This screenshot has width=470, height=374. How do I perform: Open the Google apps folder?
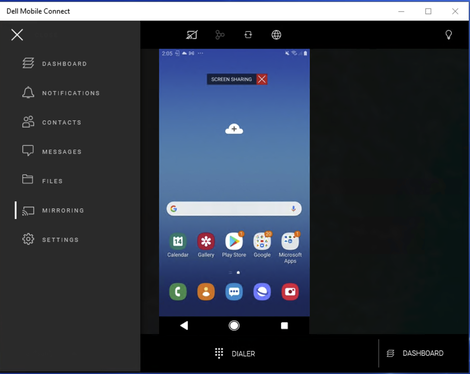pyautogui.click(x=262, y=245)
